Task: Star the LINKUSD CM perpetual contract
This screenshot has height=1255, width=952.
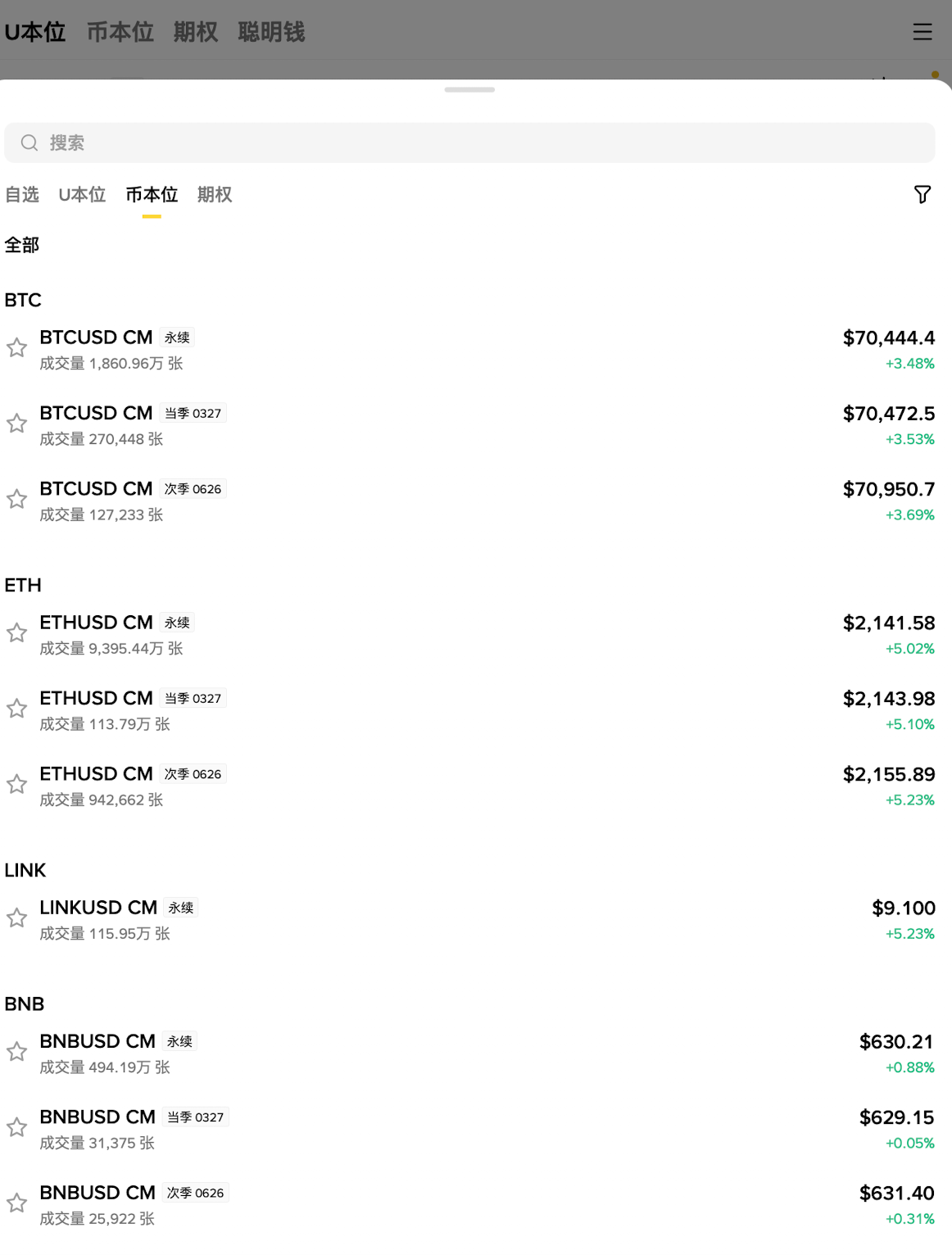Action: pos(17,917)
